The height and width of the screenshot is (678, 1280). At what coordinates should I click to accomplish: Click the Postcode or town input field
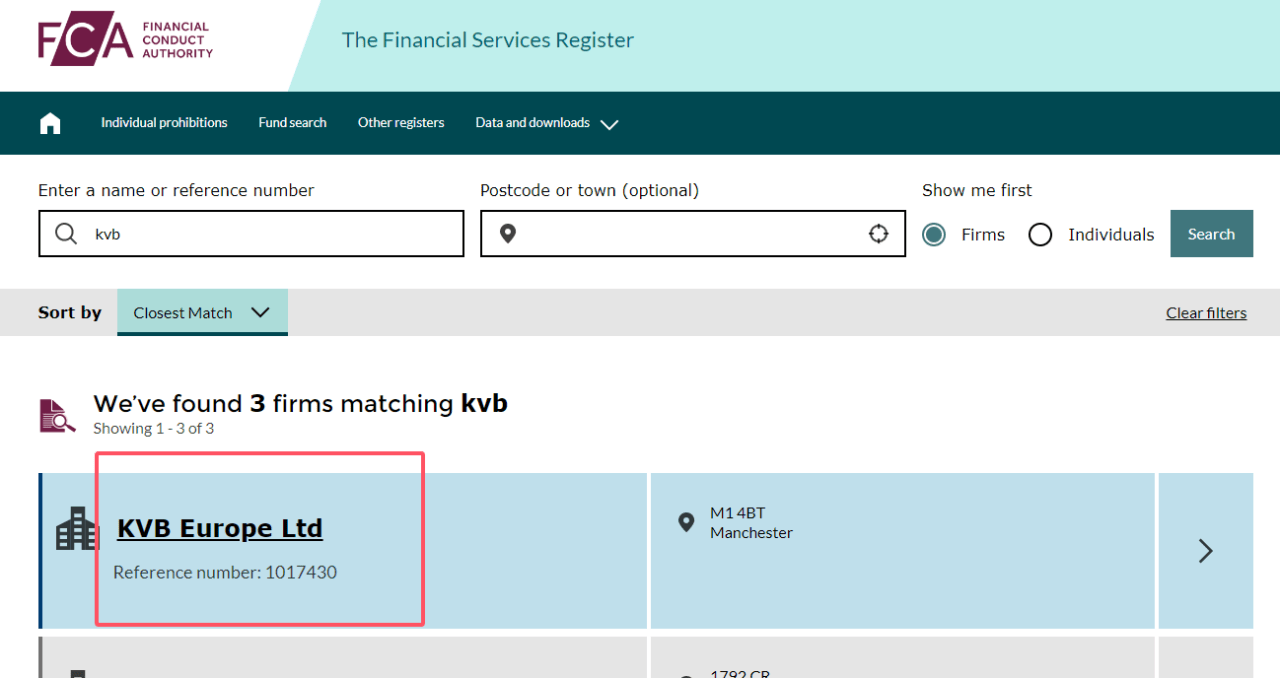(x=693, y=234)
